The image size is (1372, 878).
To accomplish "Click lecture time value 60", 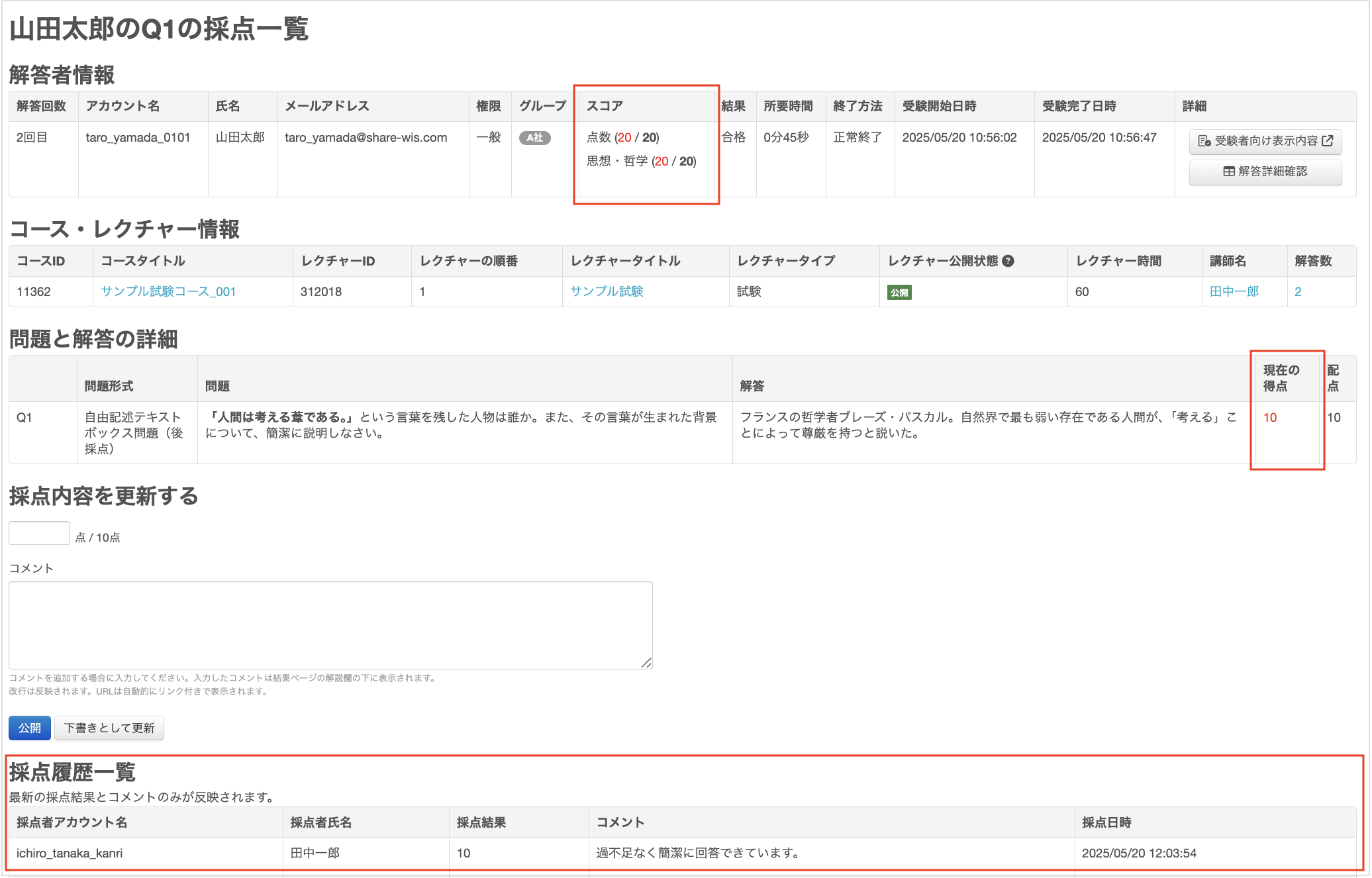I will [1082, 291].
